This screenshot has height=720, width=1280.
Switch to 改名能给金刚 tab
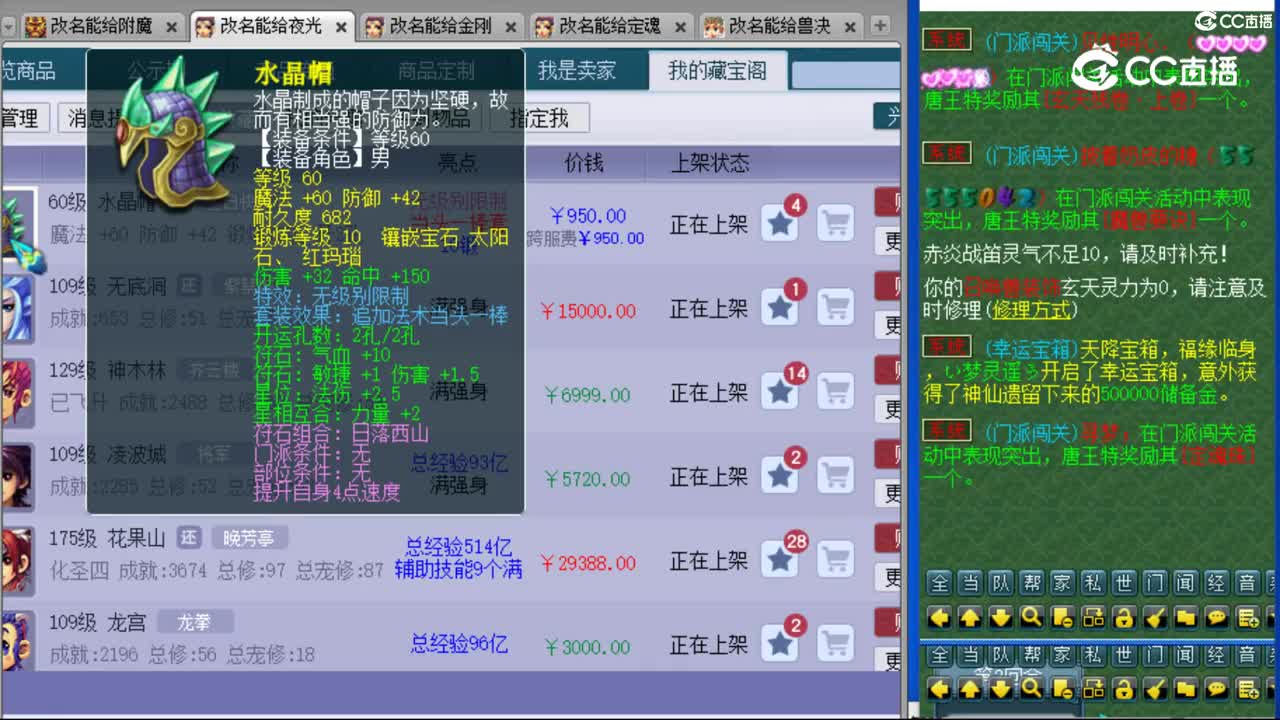pyautogui.click(x=440, y=26)
